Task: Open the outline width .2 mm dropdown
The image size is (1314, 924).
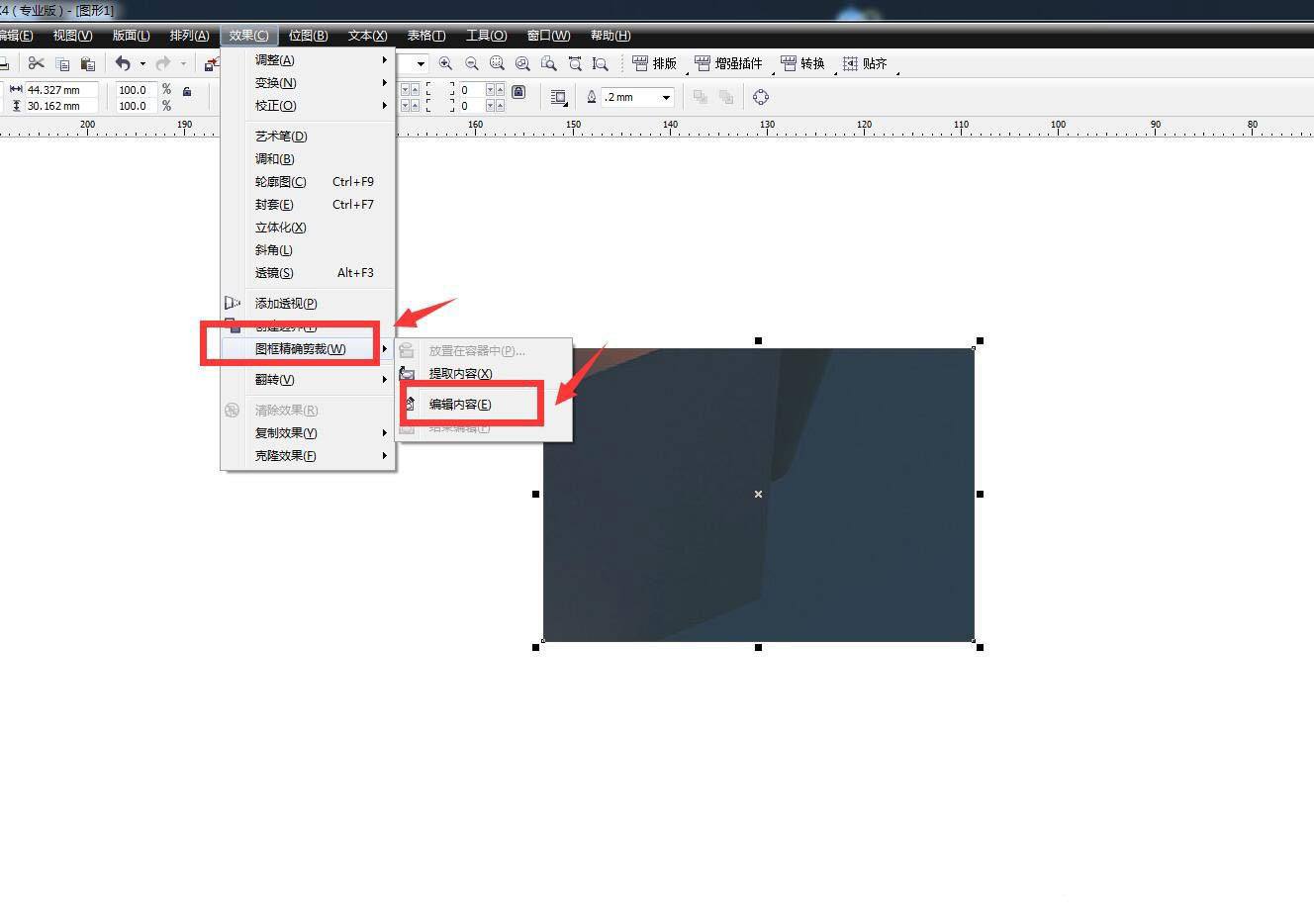Action: 667,97
